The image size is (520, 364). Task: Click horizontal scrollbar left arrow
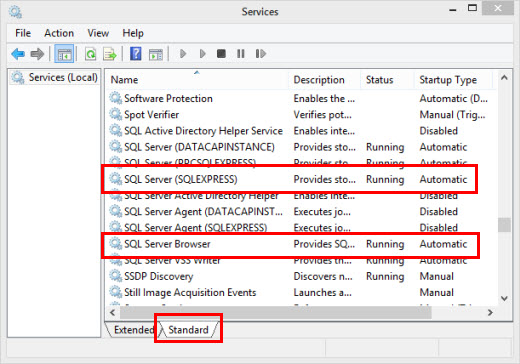(113, 313)
